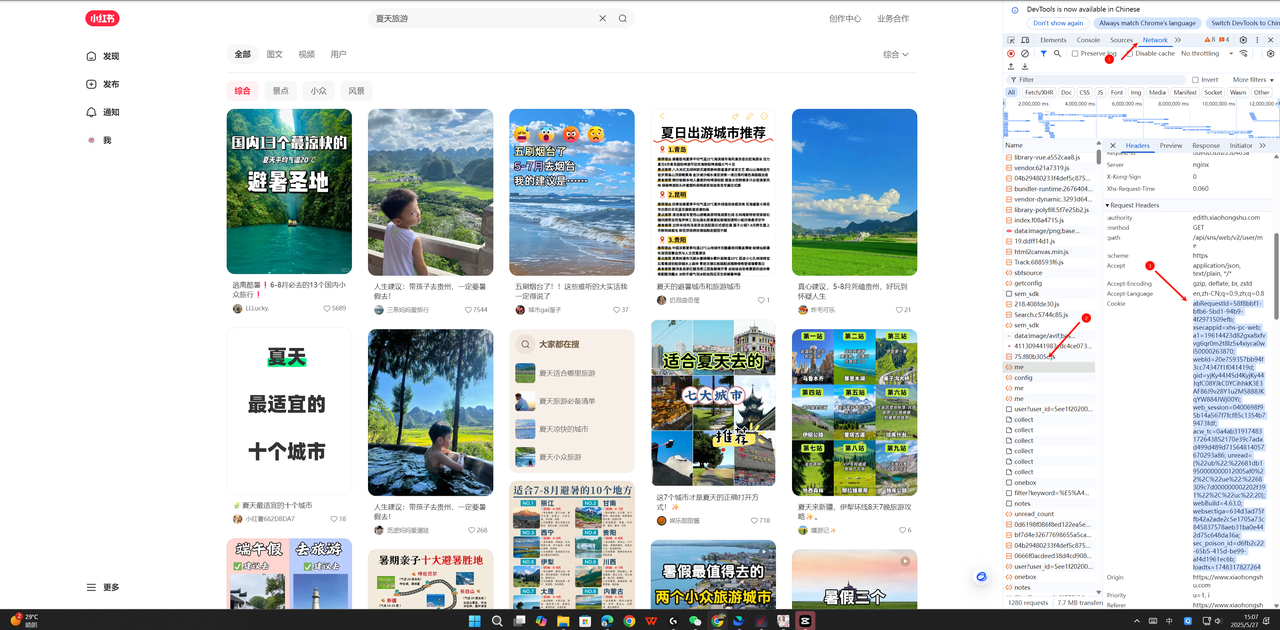Viewport: 1280px width, 630px height.
Task: Open the inspect element picker tool
Action: coord(1011,40)
